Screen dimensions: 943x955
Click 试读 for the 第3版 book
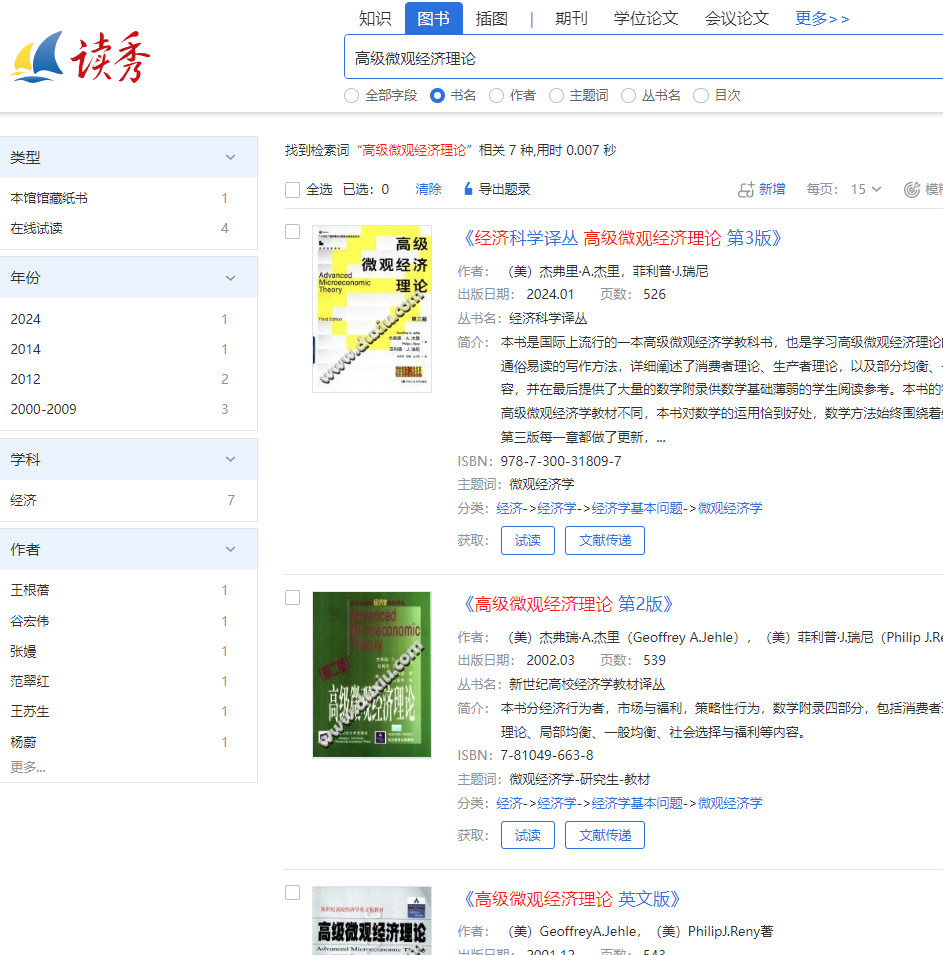coord(528,540)
